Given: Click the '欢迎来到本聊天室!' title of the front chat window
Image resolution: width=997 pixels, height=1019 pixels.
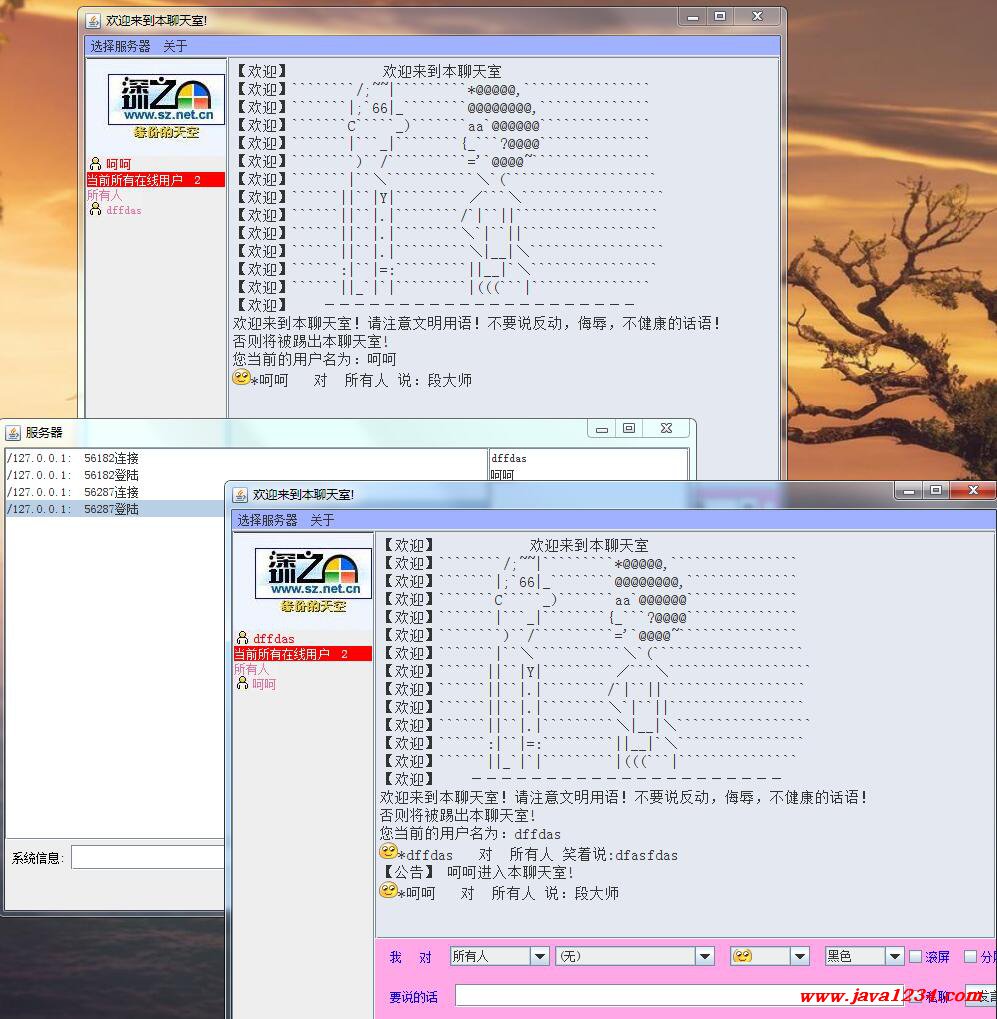Looking at the screenshot, I should [304, 495].
